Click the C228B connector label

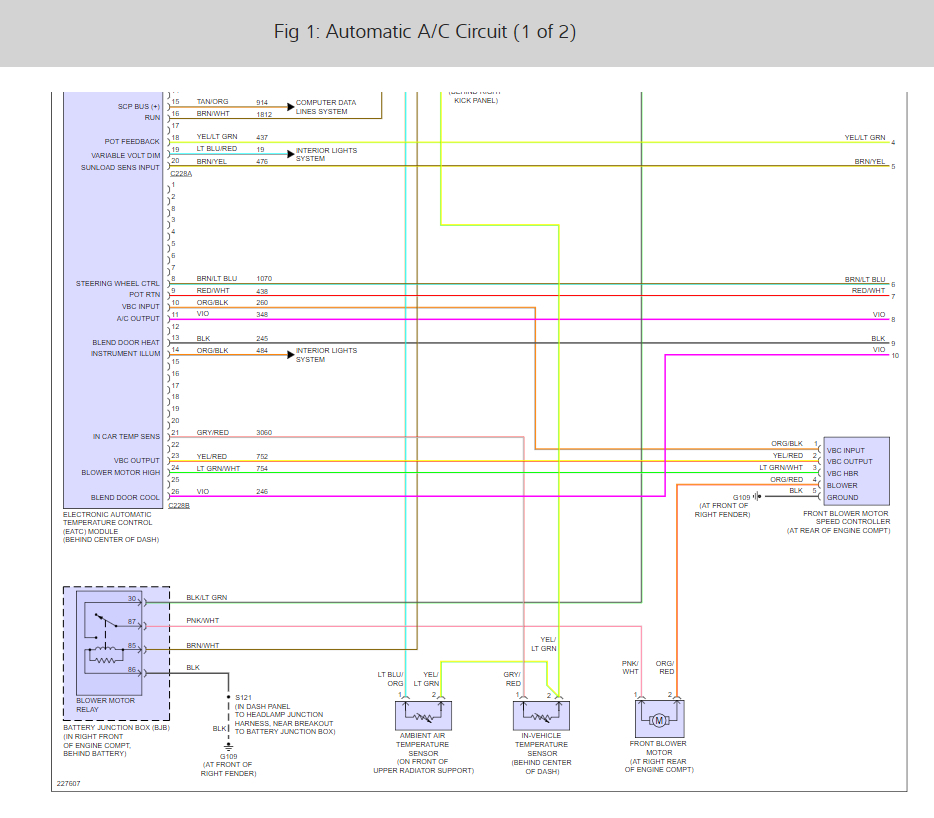(179, 505)
